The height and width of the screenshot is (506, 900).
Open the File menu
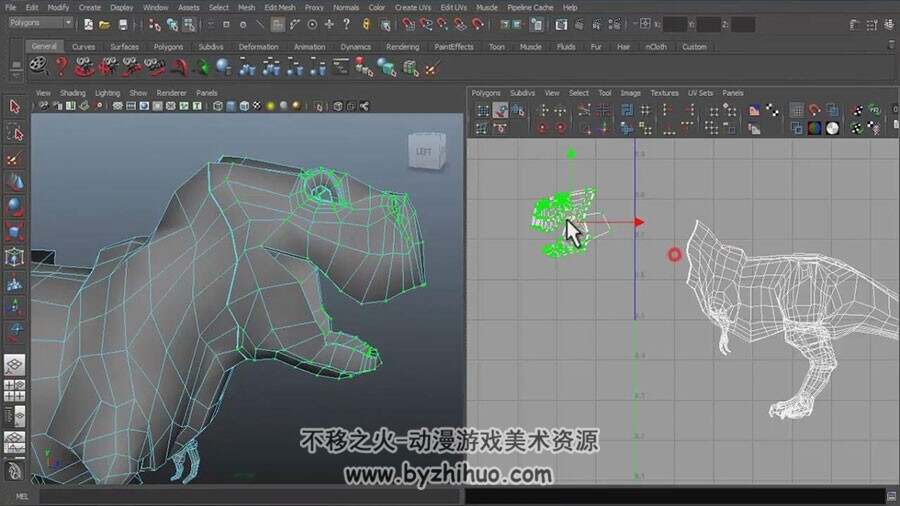11,7
